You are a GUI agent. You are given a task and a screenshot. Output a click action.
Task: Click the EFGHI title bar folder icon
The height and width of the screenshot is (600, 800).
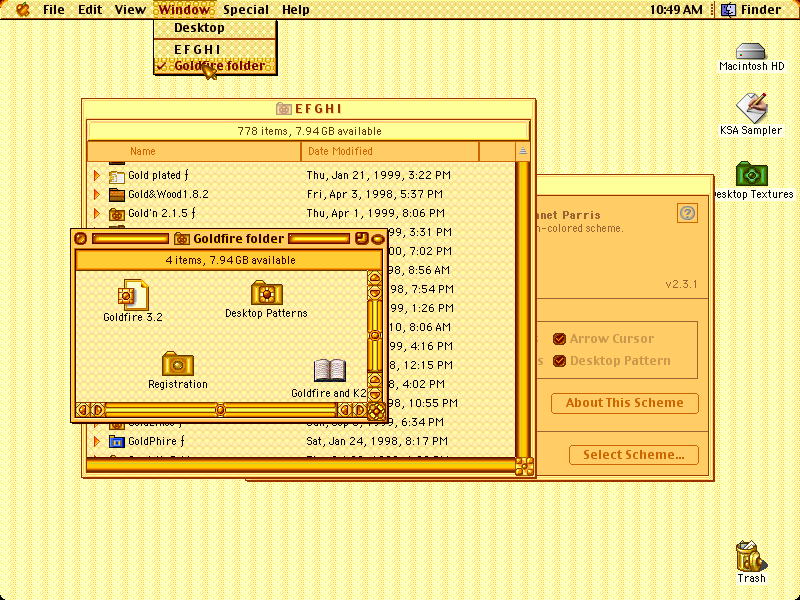pos(284,109)
